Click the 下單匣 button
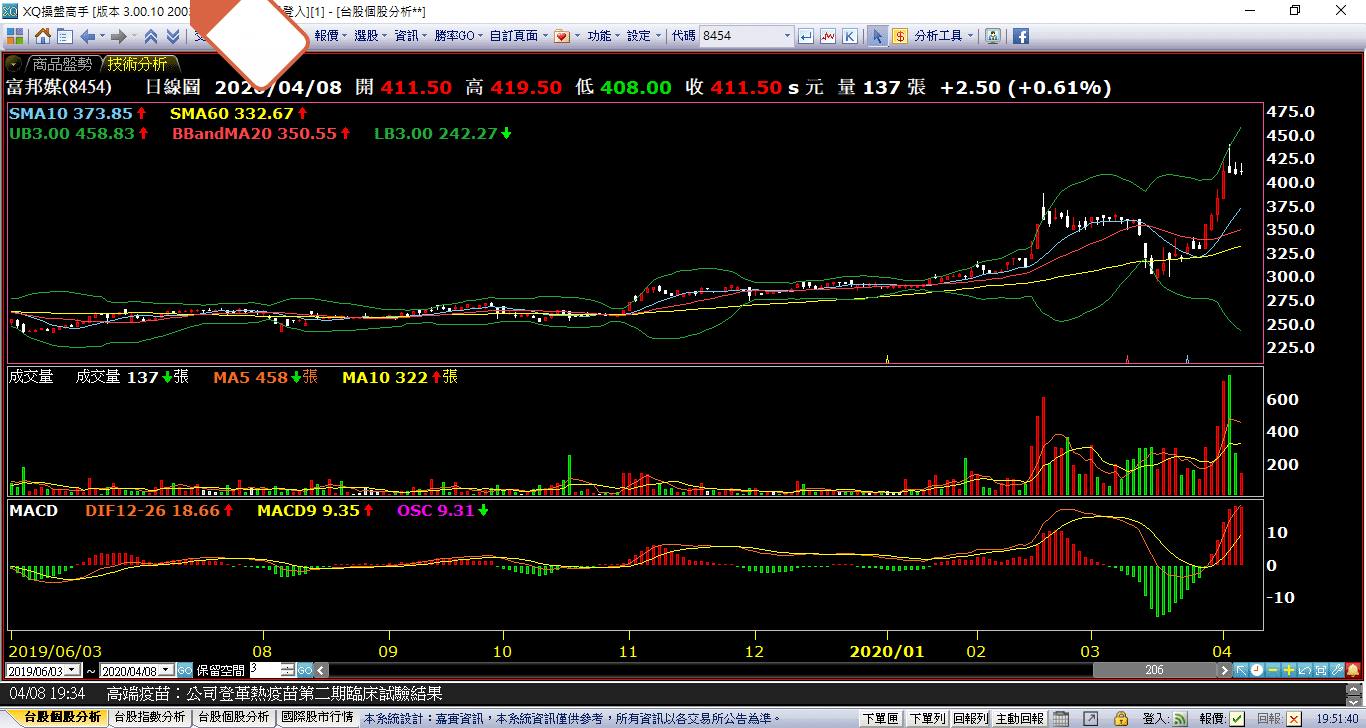Viewport: 1366px width, 728px height. click(879, 718)
